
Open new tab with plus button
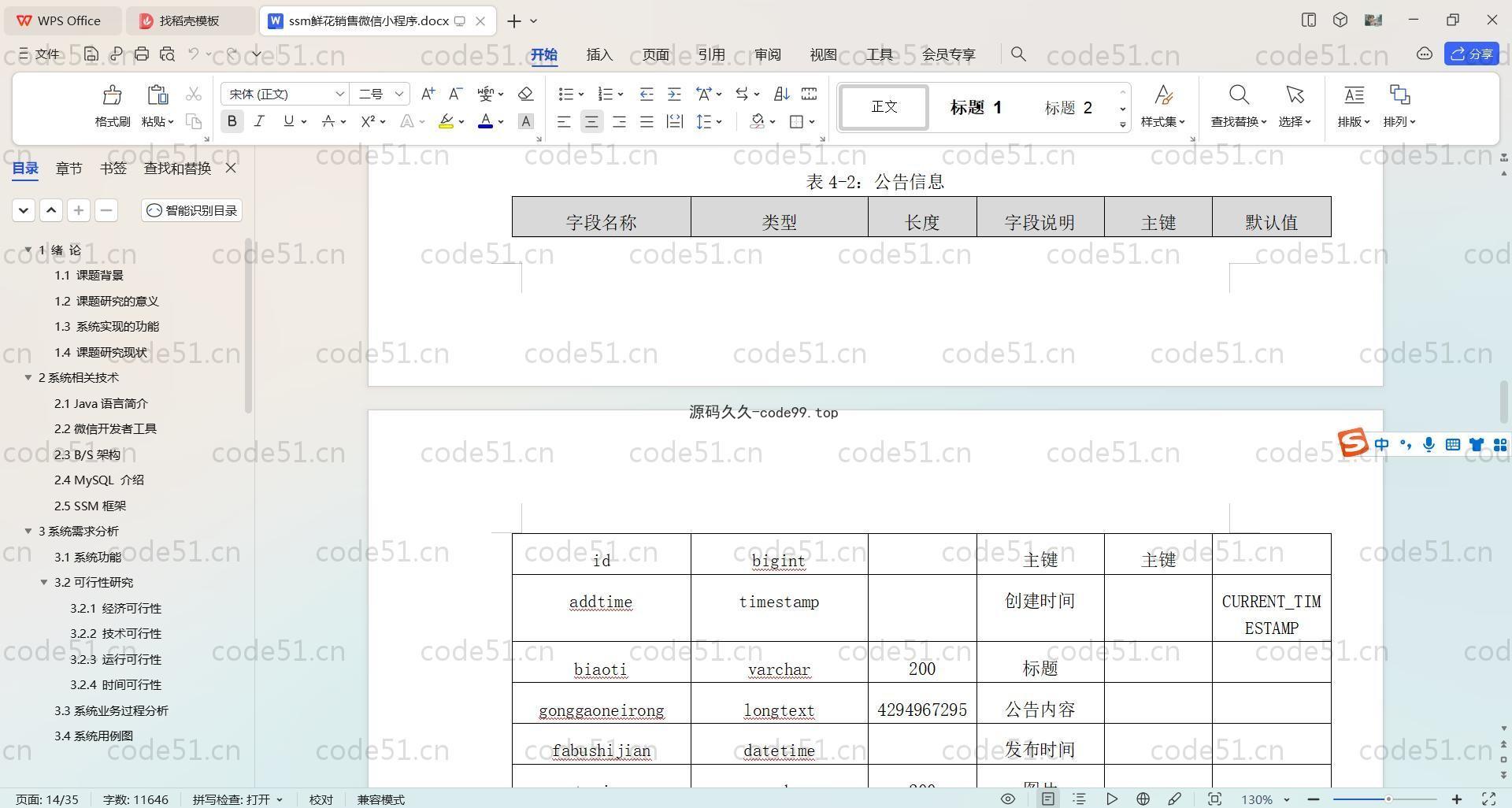514,21
